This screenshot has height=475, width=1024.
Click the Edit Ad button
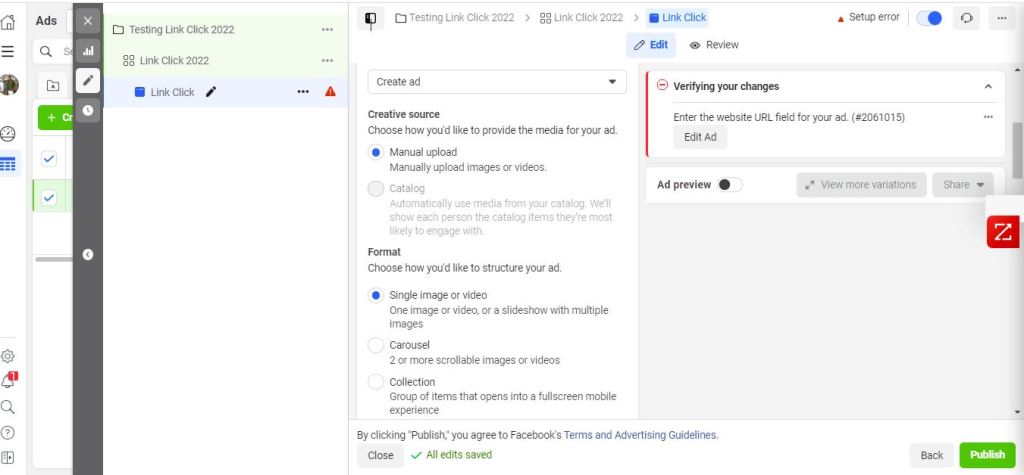coord(700,138)
